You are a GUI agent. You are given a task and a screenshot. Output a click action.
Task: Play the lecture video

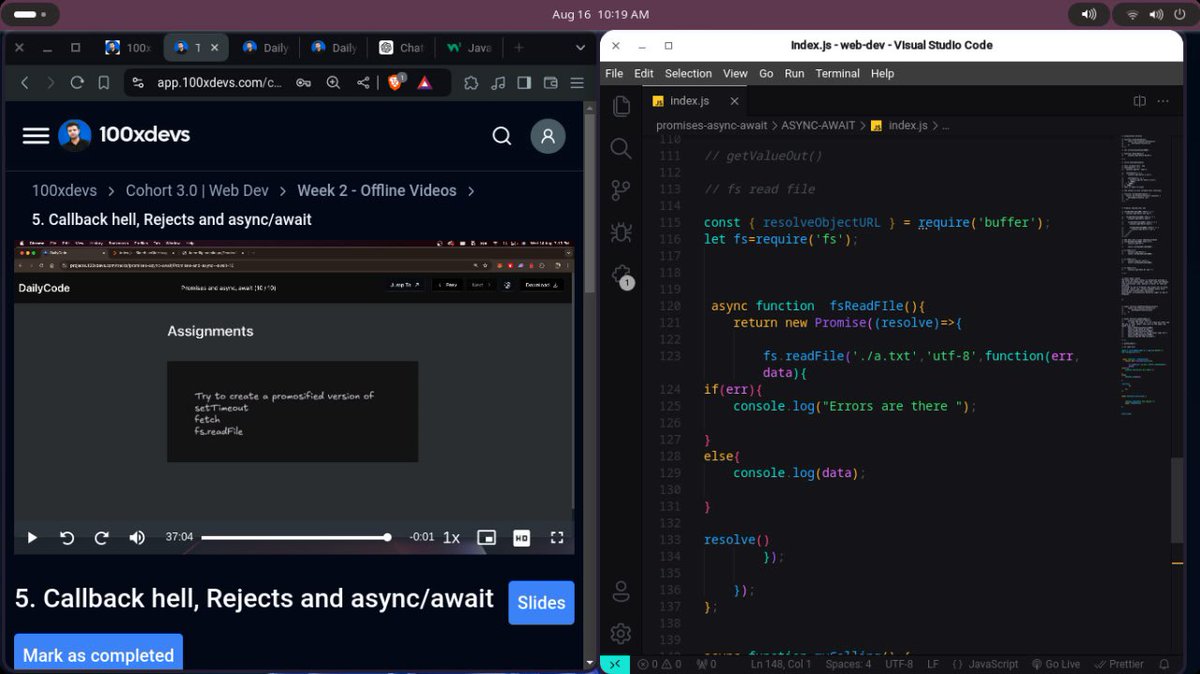(32, 538)
